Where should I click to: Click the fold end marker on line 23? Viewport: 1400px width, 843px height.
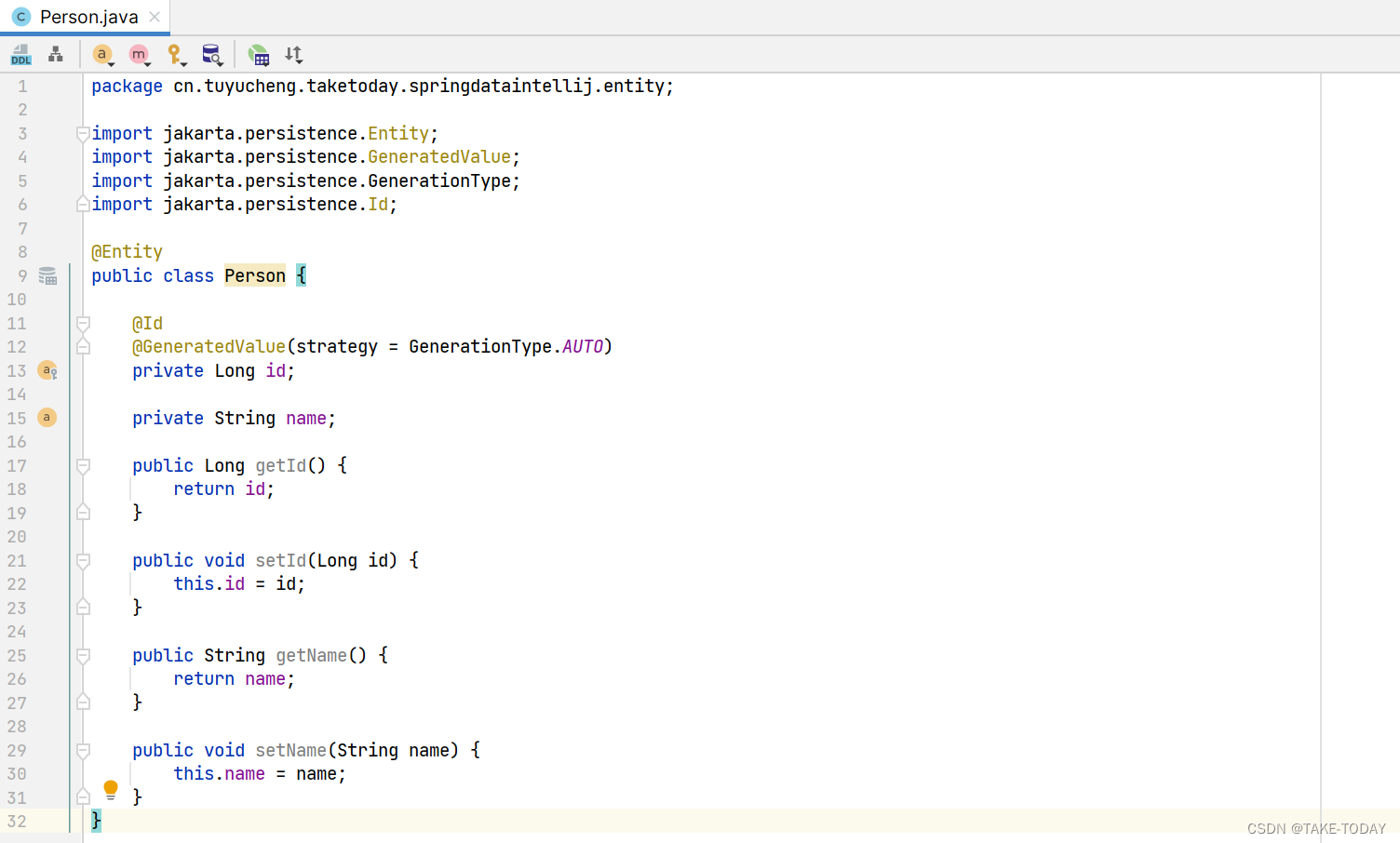[83, 608]
